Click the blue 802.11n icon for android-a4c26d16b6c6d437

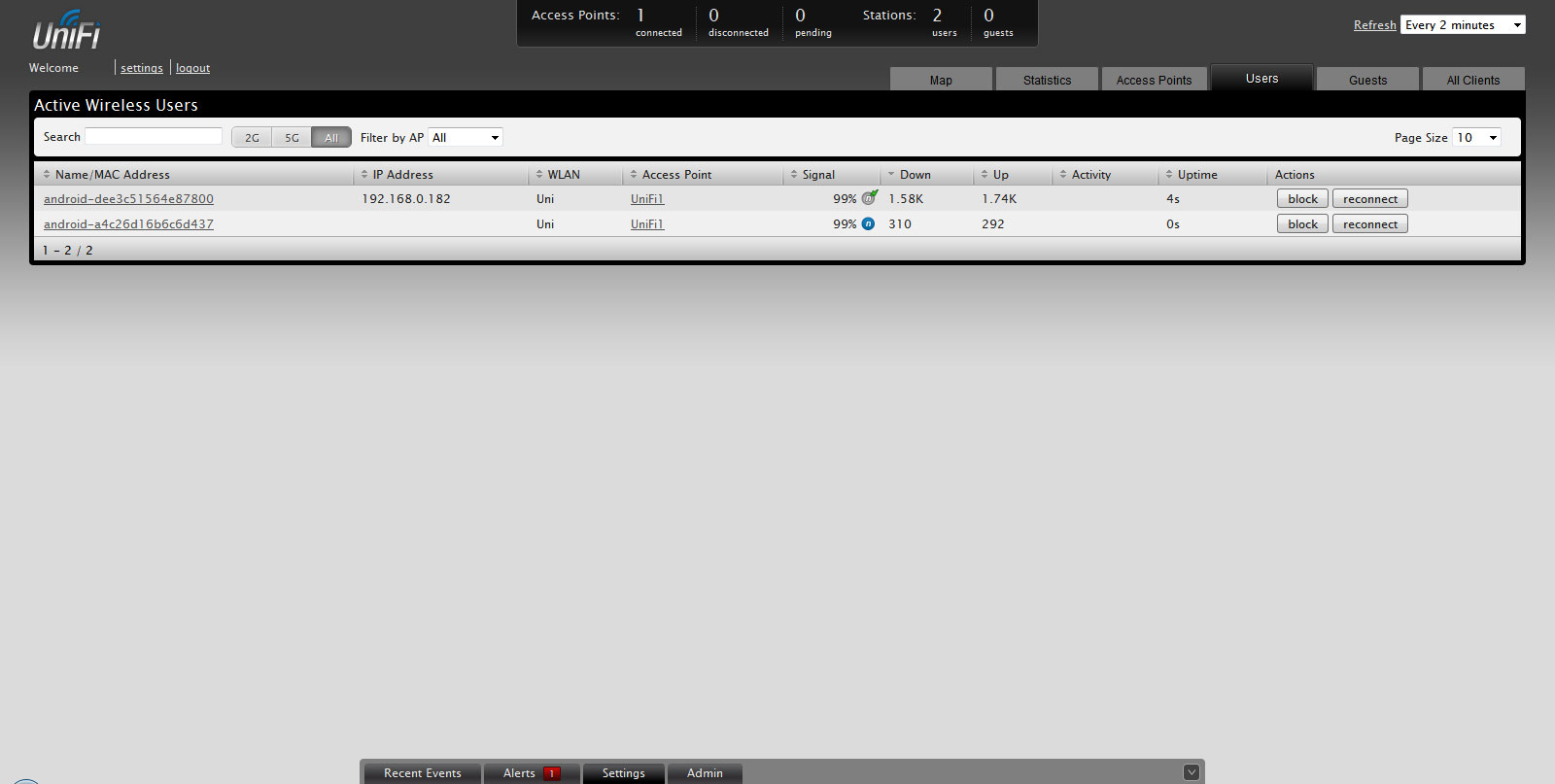[868, 223]
